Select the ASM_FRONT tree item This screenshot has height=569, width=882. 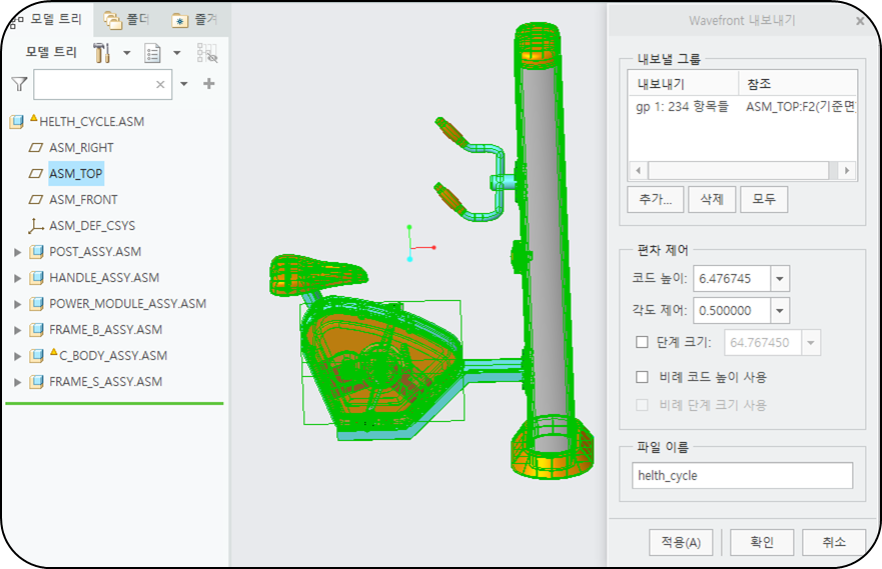pyautogui.click(x=83, y=200)
